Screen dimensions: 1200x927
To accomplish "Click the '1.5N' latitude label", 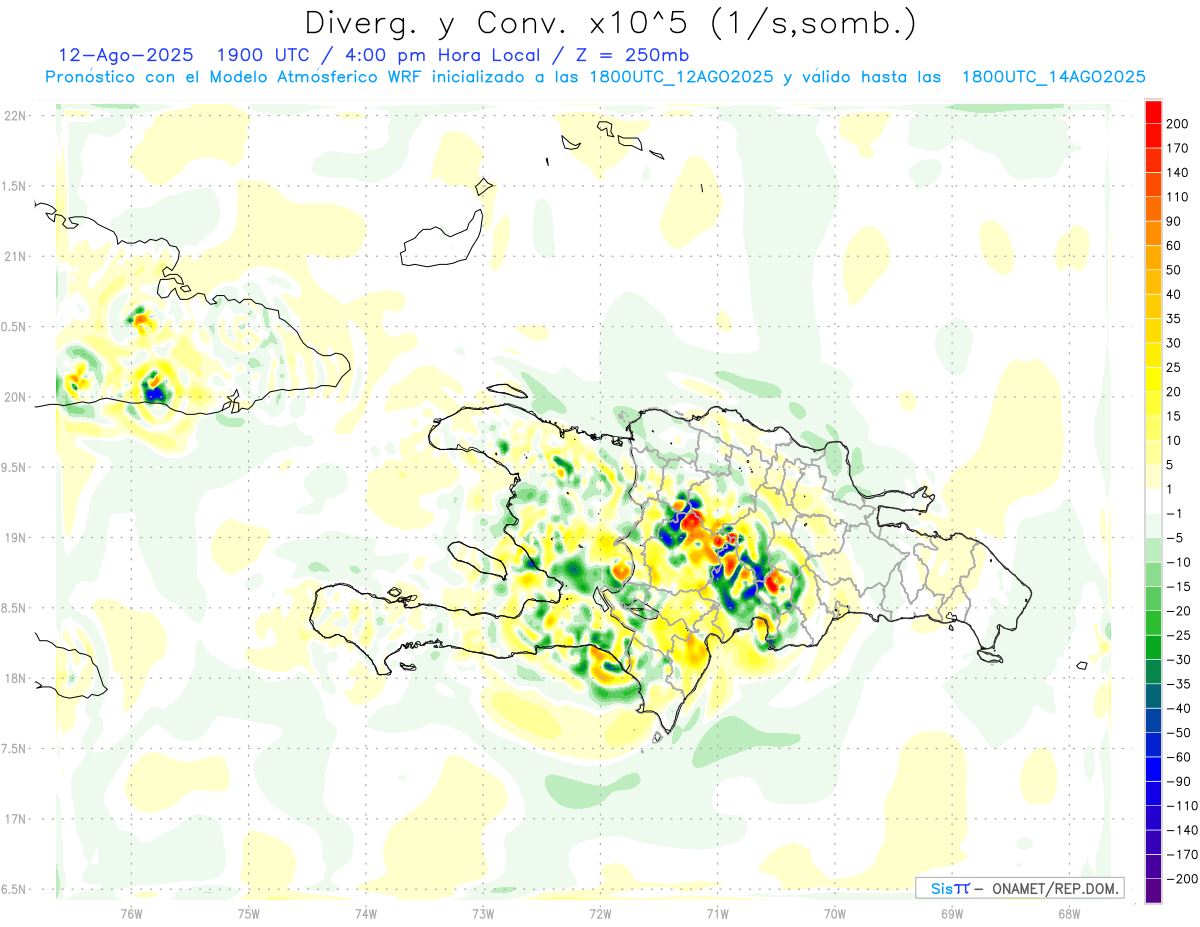I will coord(14,186).
